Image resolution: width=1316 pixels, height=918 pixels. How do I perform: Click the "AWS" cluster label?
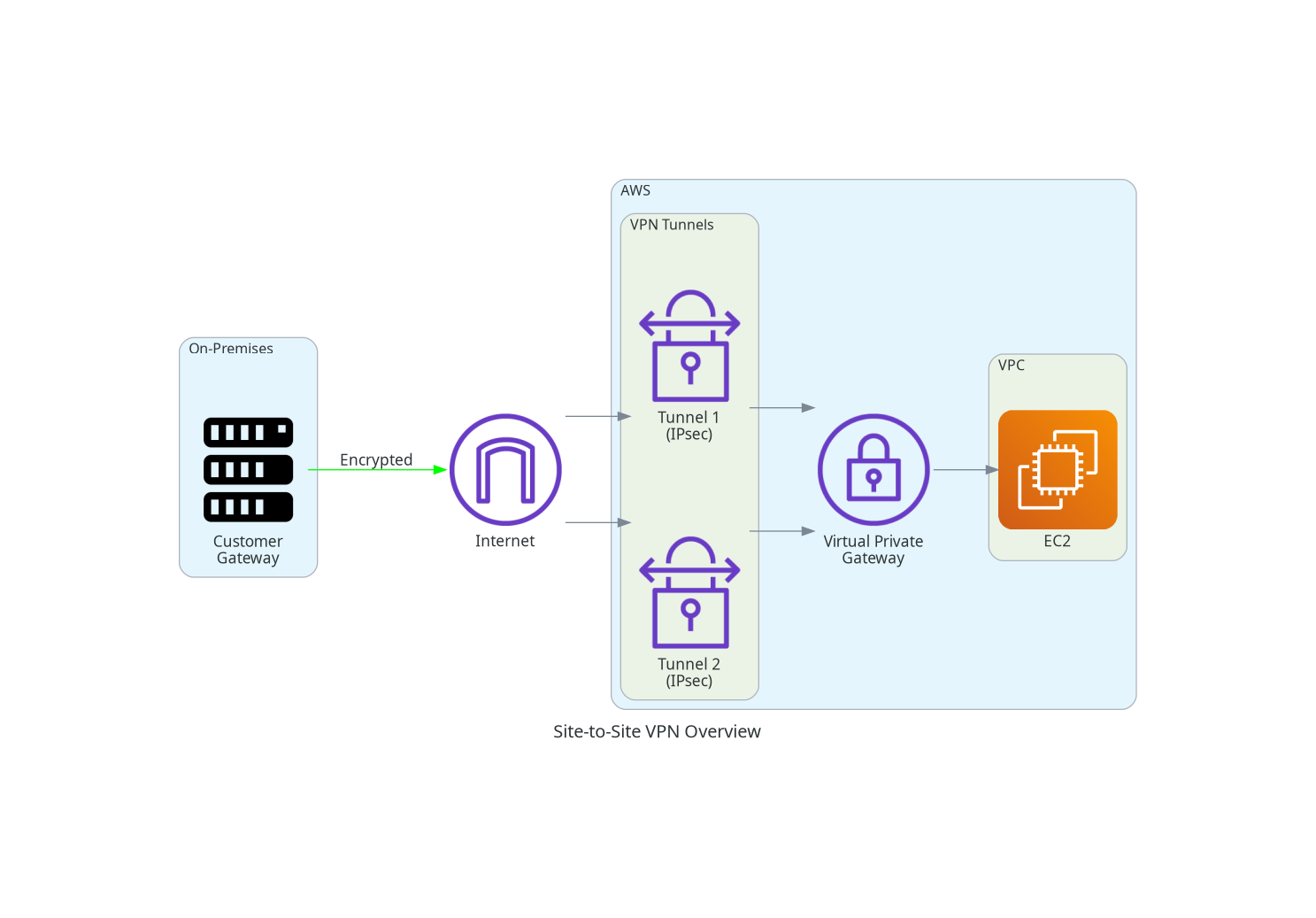pyautogui.click(x=635, y=190)
